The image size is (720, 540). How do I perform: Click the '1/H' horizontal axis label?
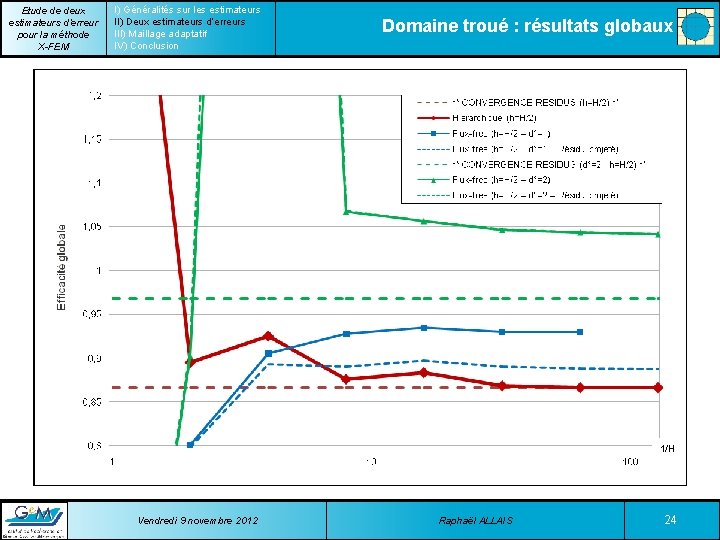(668, 449)
